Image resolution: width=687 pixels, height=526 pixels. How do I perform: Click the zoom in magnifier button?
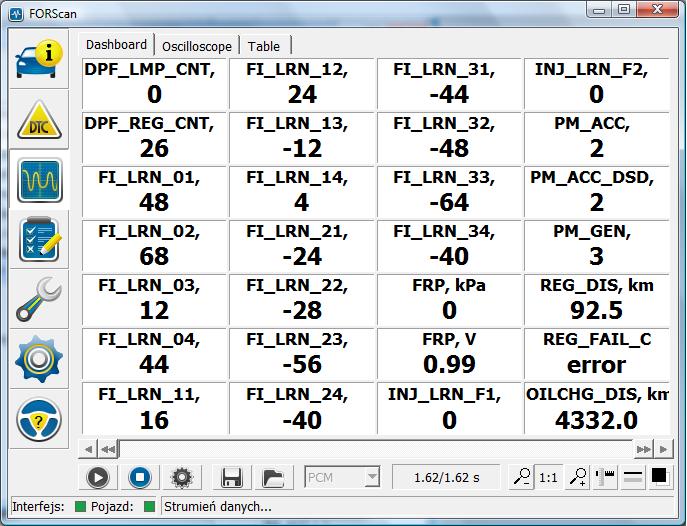click(x=577, y=478)
